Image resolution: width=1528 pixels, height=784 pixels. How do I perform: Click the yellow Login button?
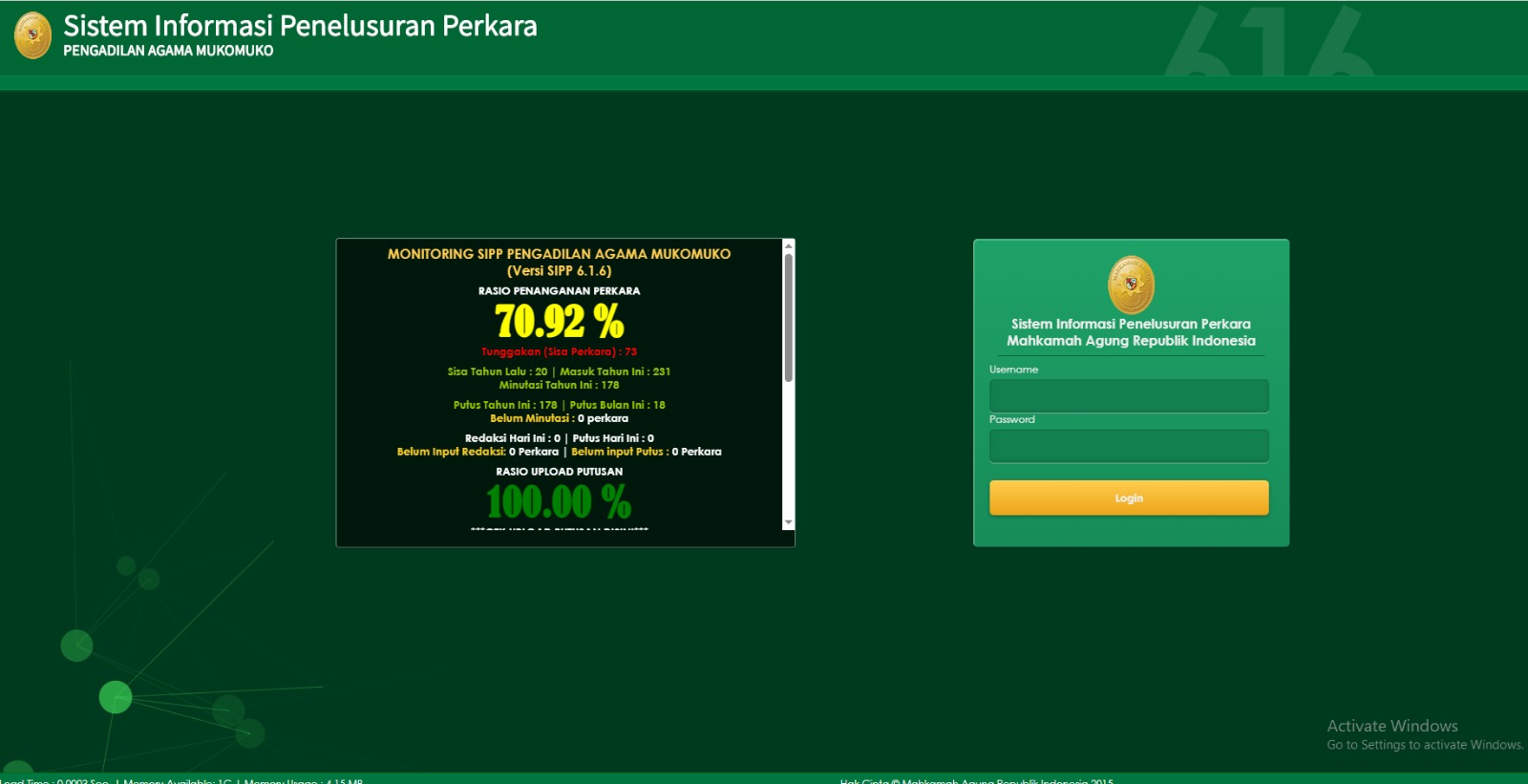pyautogui.click(x=1129, y=498)
